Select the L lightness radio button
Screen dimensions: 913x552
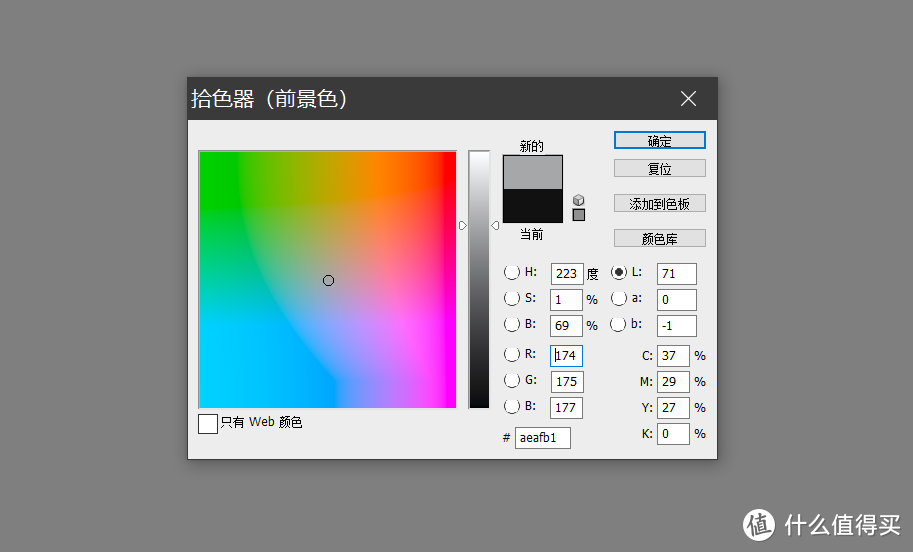[618, 272]
